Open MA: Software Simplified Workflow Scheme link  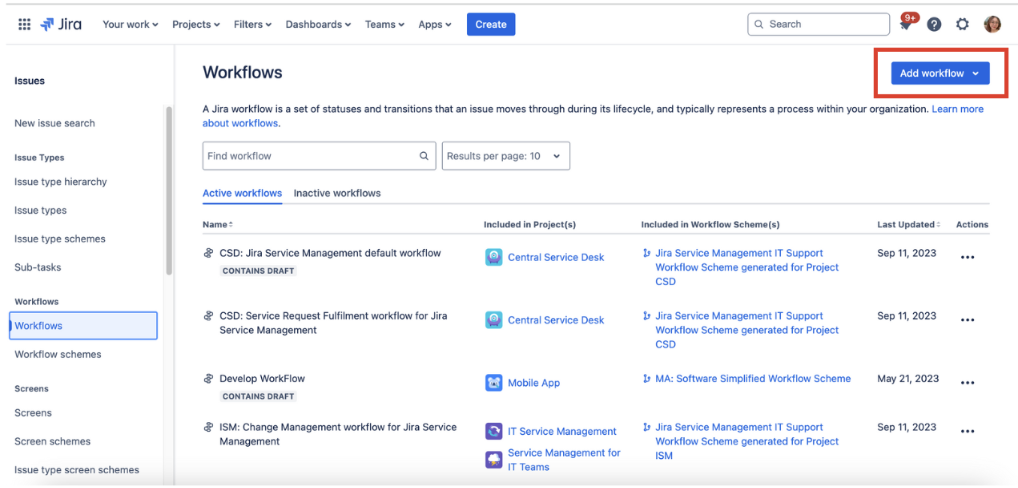753,378
